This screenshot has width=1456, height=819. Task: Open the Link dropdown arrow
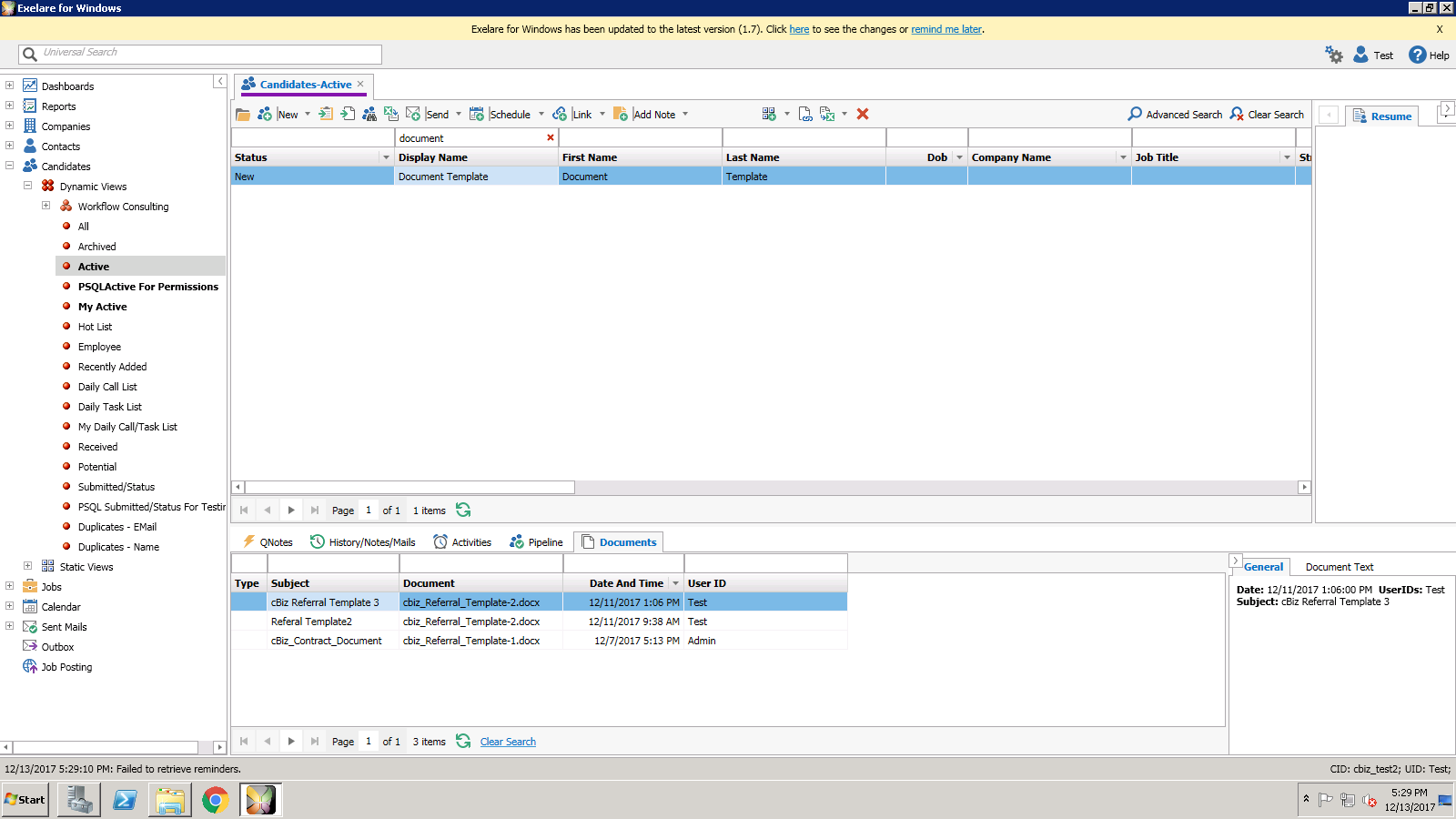pos(602,115)
